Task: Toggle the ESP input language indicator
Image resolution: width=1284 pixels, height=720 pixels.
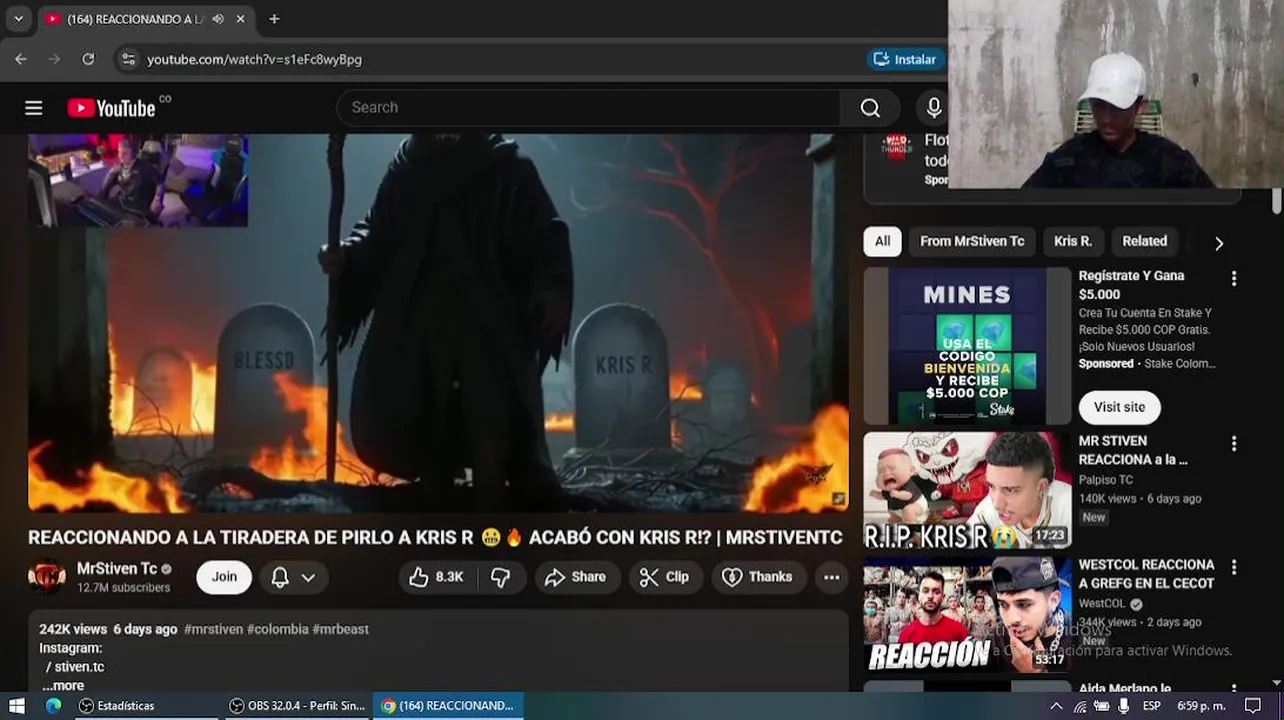Action: 1152,706
